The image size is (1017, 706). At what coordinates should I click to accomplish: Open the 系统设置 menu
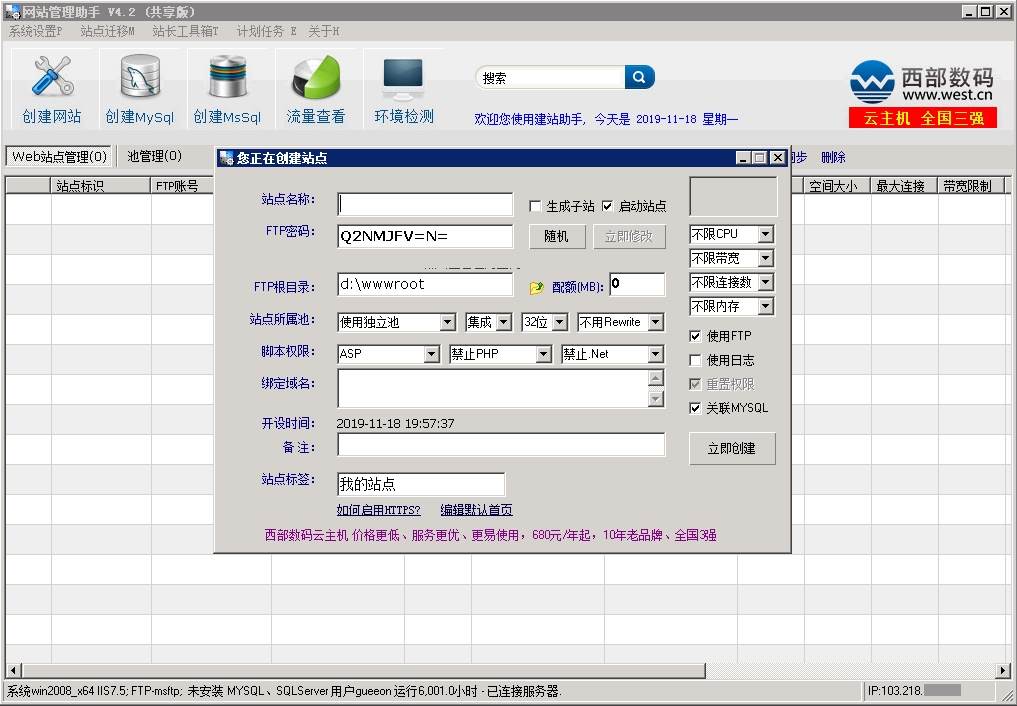[35, 31]
